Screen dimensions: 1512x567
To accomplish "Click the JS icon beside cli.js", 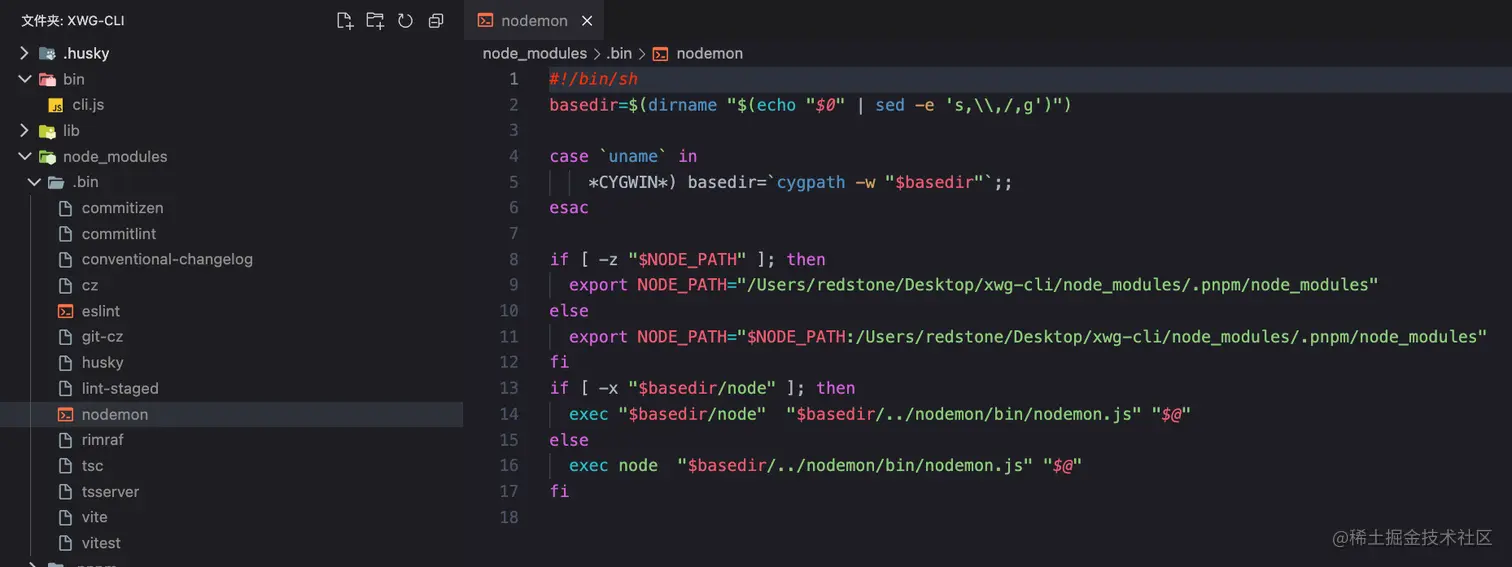I will 56,105.
